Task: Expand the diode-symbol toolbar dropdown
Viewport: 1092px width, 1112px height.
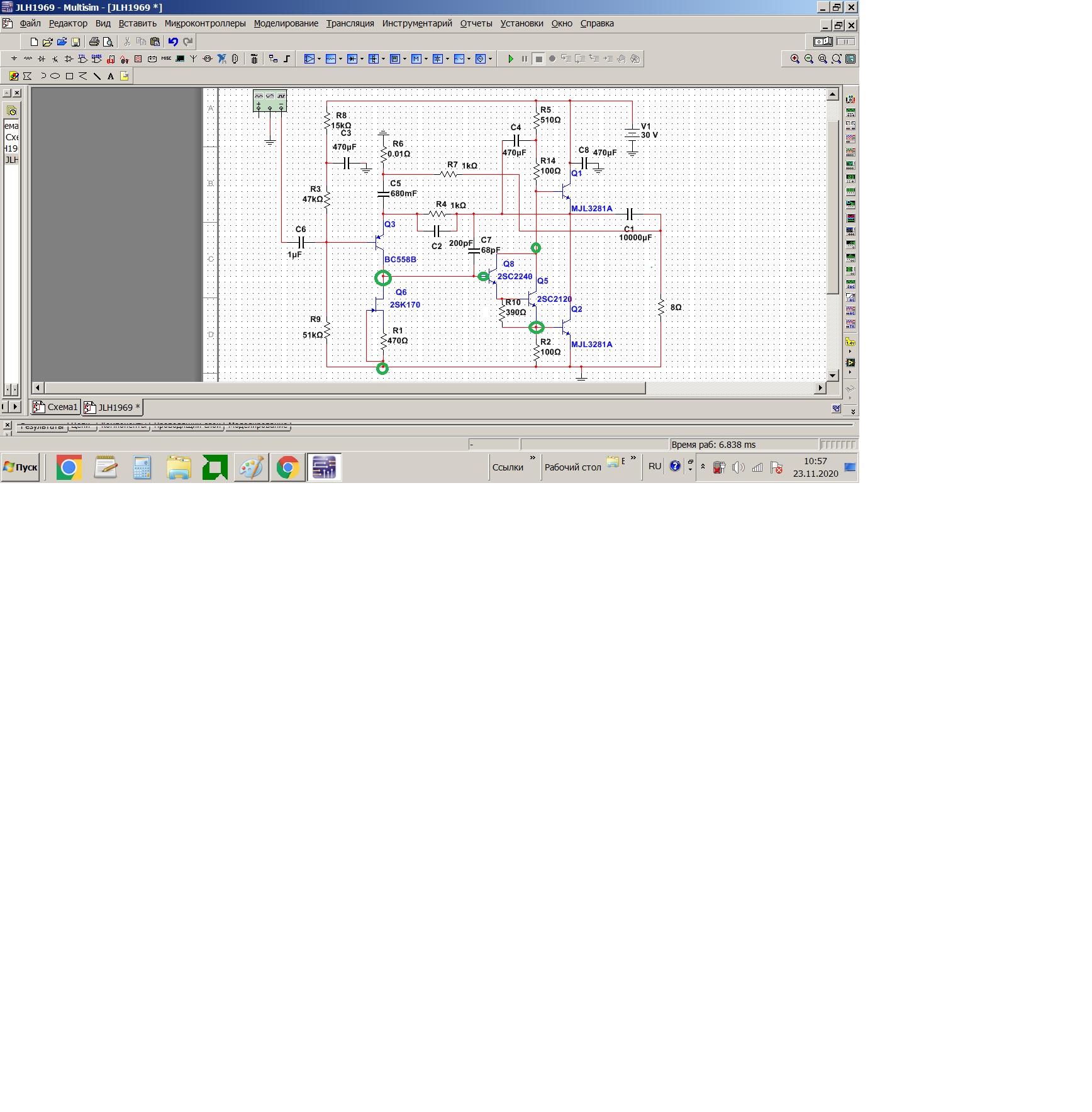Action: tap(362, 58)
